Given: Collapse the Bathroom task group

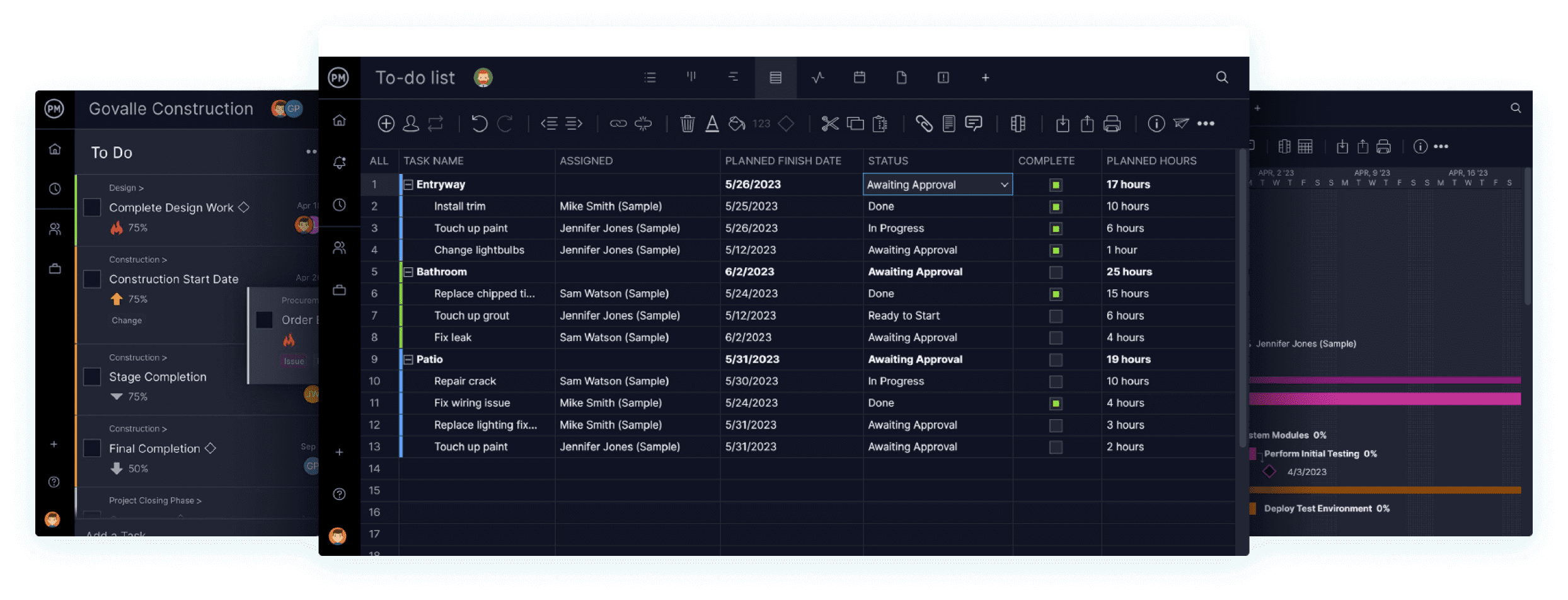Looking at the screenshot, I should pos(408,272).
